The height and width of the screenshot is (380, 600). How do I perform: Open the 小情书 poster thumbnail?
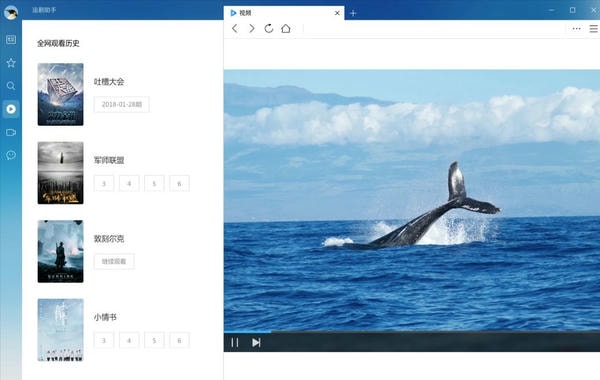tap(60, 330)
